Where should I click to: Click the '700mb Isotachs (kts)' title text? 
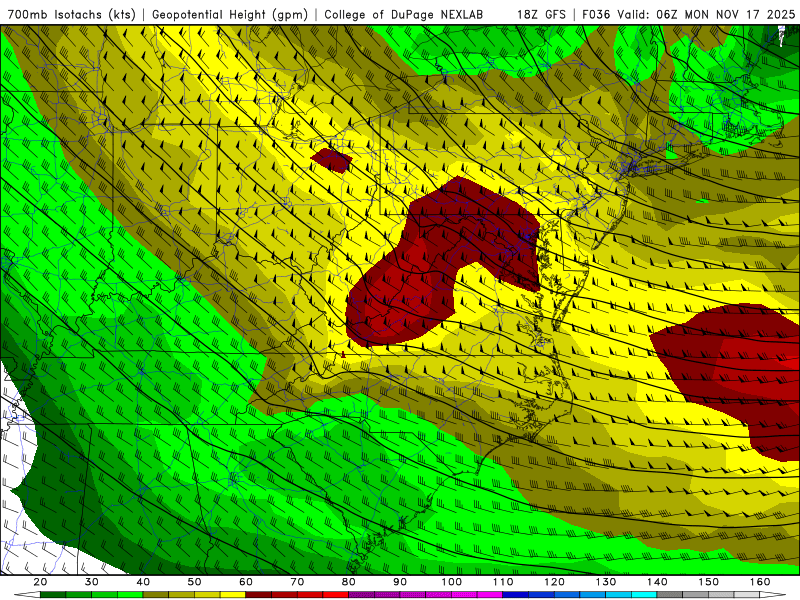click(x=72, y=14)
